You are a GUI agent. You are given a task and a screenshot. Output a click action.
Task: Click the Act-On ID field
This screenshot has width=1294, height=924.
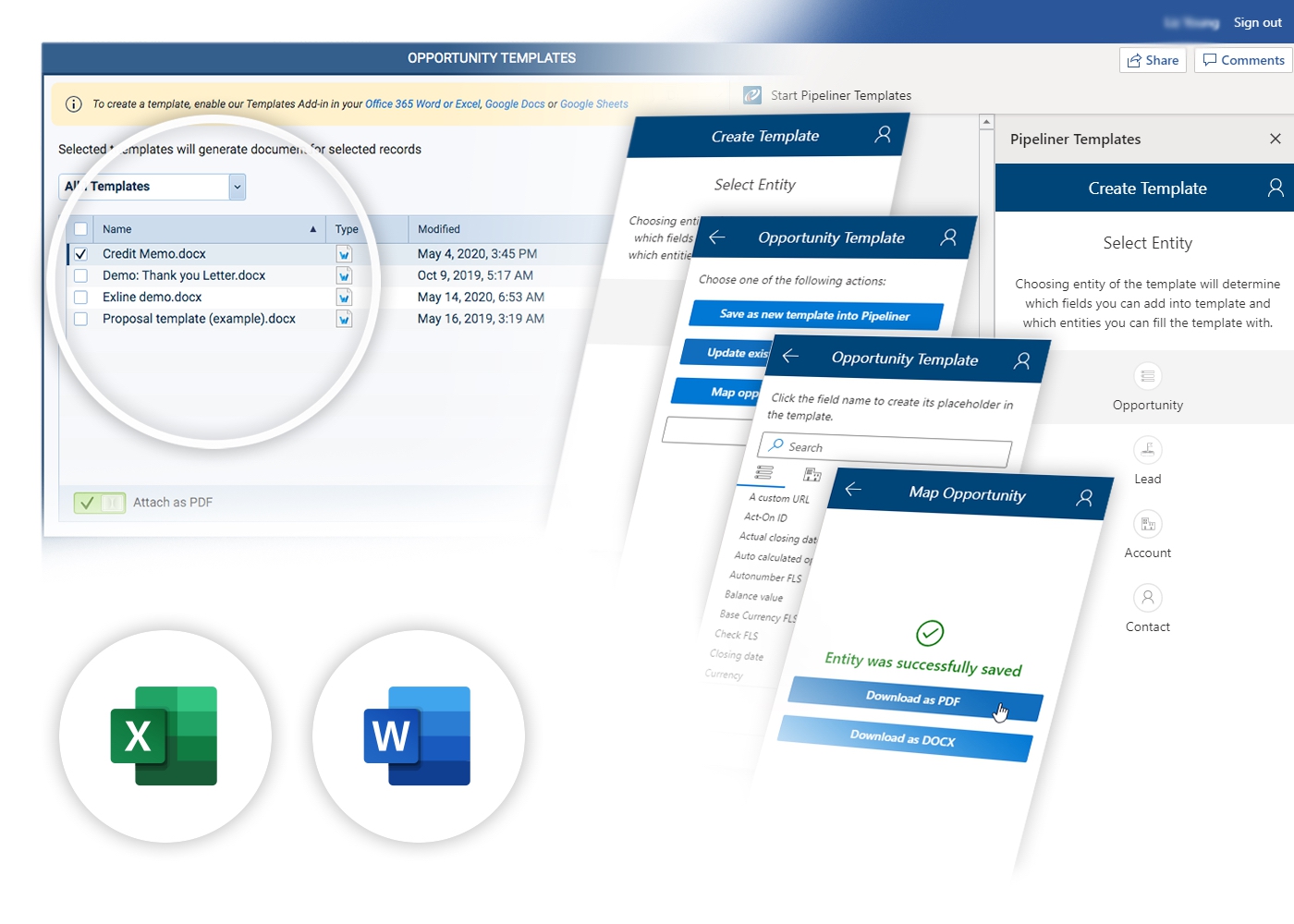765,517
